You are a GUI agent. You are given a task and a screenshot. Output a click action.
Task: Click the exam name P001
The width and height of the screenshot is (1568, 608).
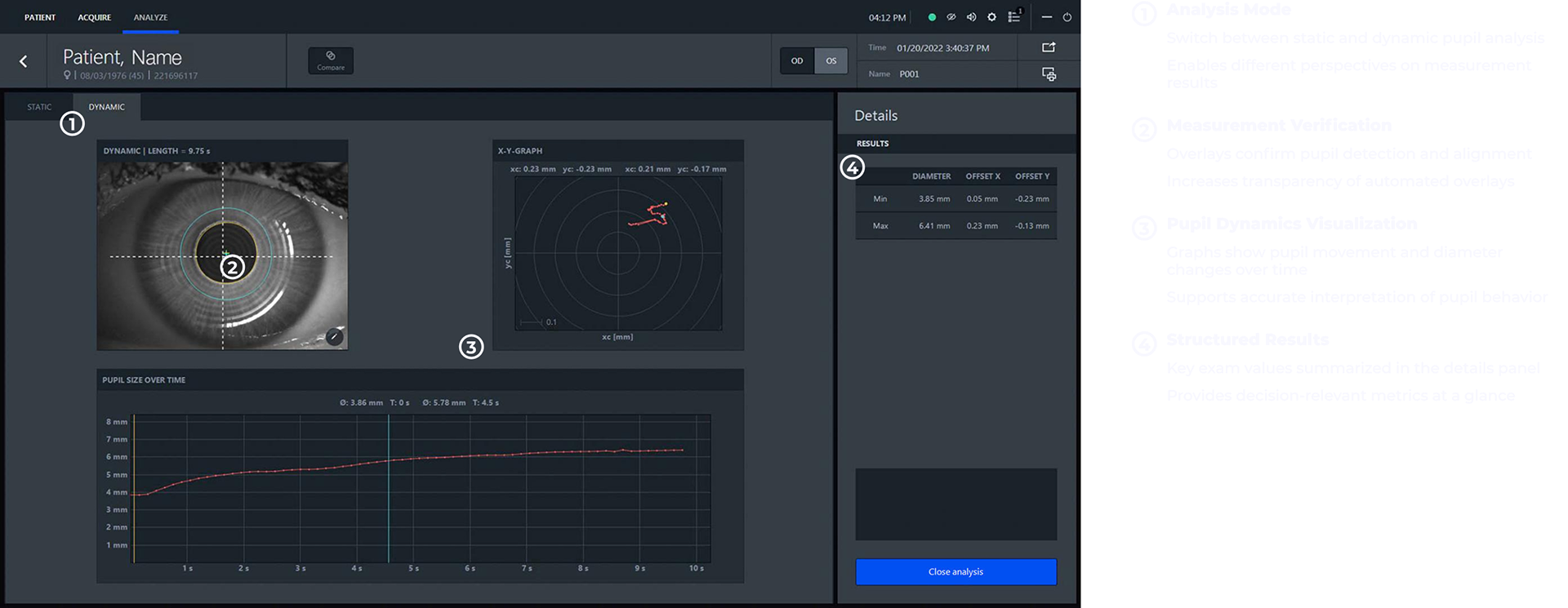(x=909, y=74)
